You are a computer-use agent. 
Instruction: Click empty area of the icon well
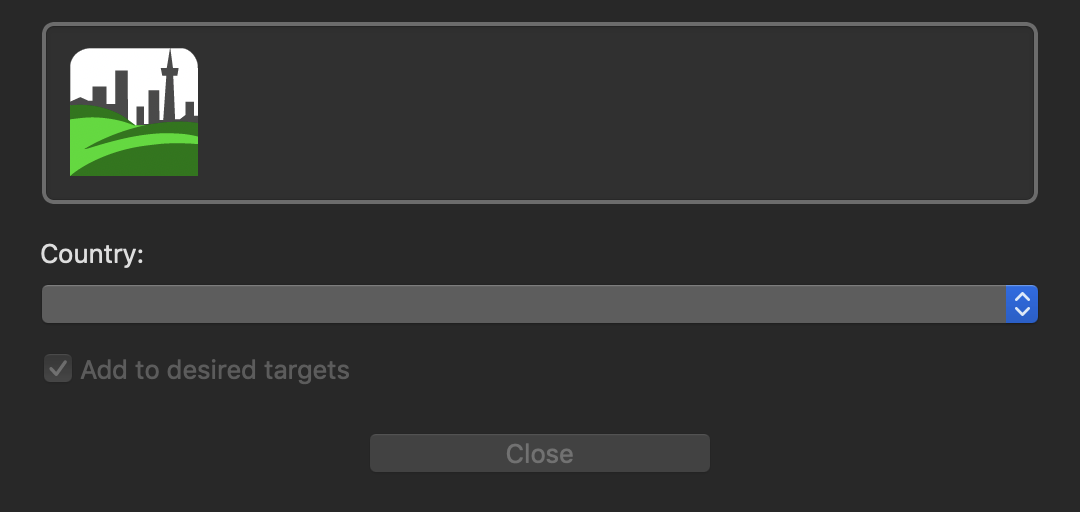click(613, 113)
